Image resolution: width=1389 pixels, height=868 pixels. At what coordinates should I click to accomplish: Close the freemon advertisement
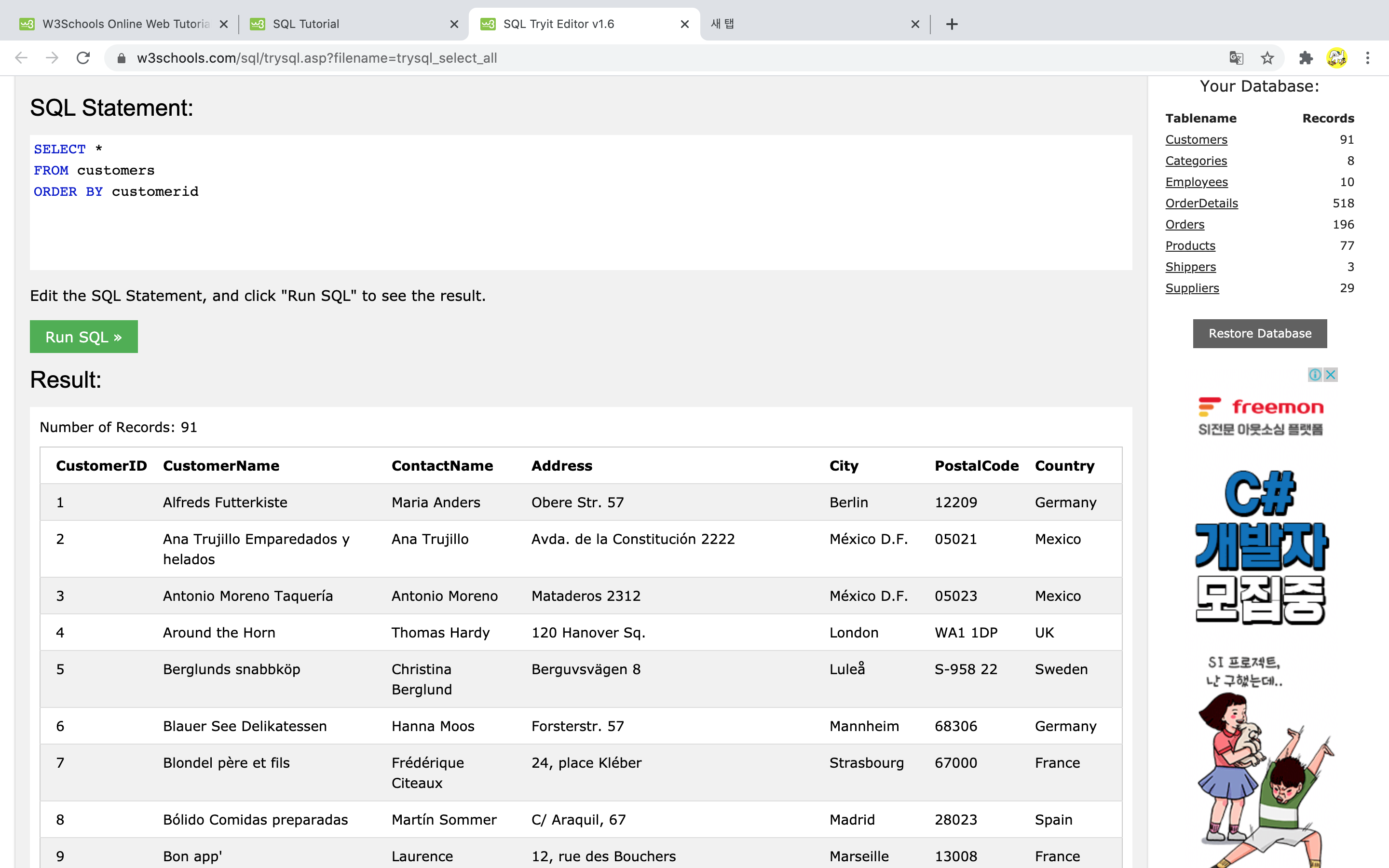pos(1331,375)
